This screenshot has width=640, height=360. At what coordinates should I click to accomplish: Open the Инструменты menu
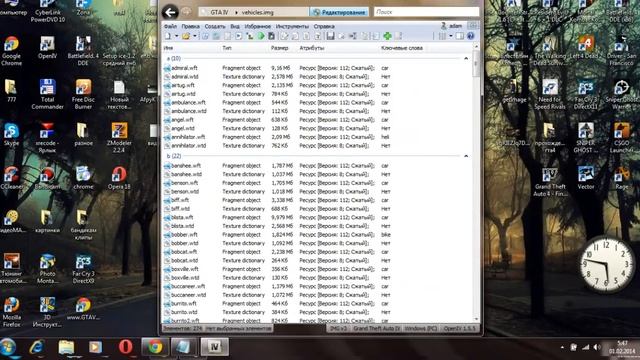click(292, 26)
